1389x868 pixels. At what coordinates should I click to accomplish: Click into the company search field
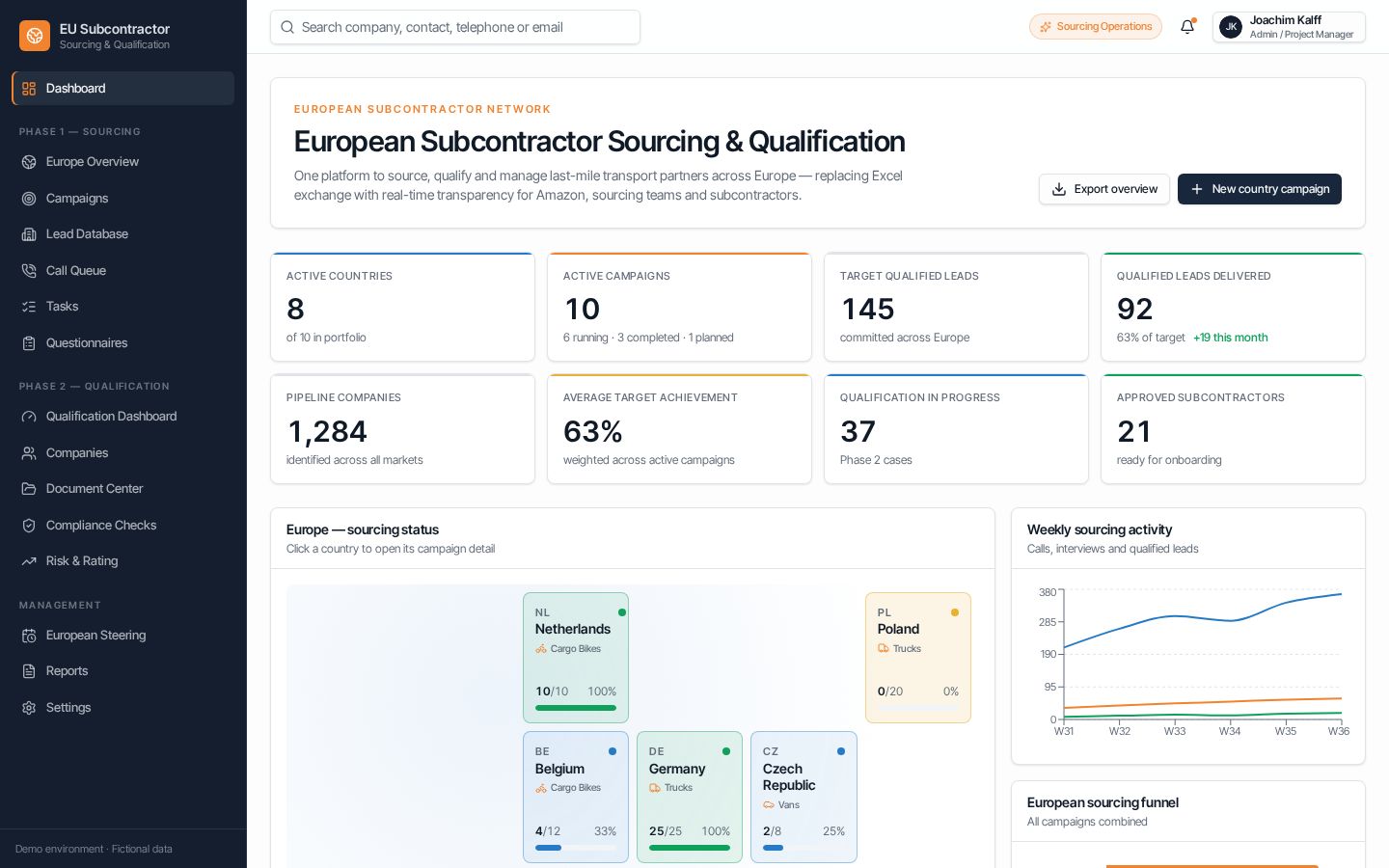tap(455, 27)
